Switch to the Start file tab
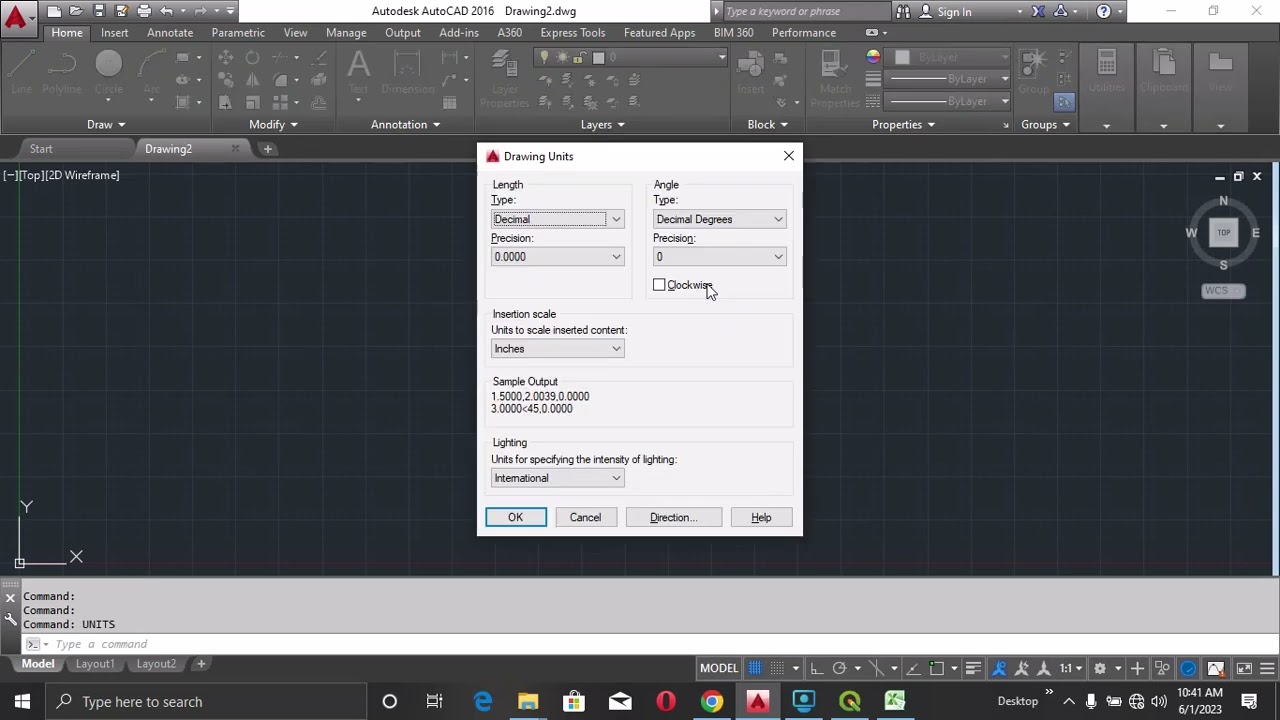The image size is (1280, 720). coord(41,149)
